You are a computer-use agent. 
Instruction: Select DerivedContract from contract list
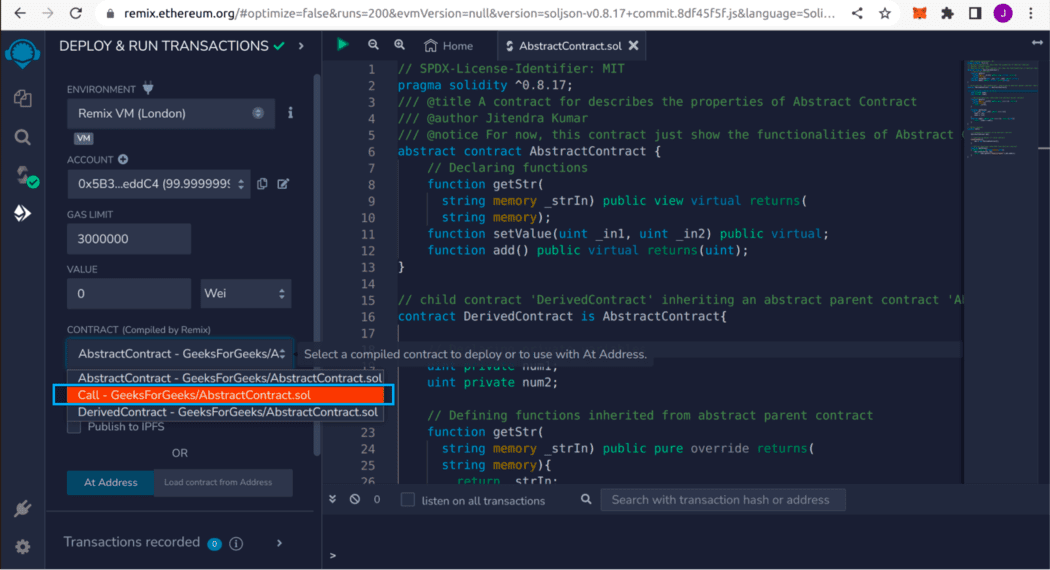(228, 412)
